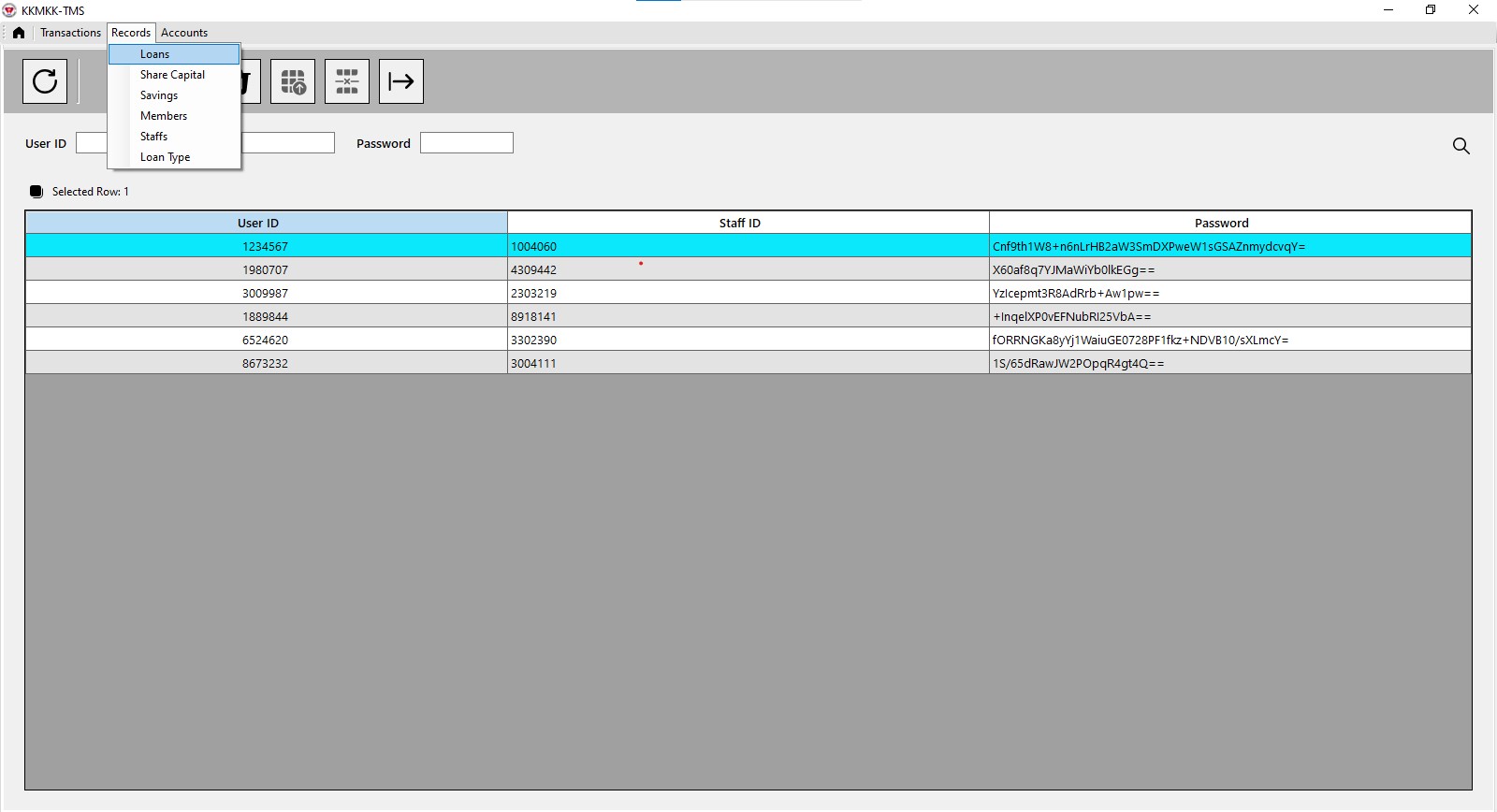1497x812 pixels.
Task: Select Savings from the dropdown menu
Action: pos(174,95)
